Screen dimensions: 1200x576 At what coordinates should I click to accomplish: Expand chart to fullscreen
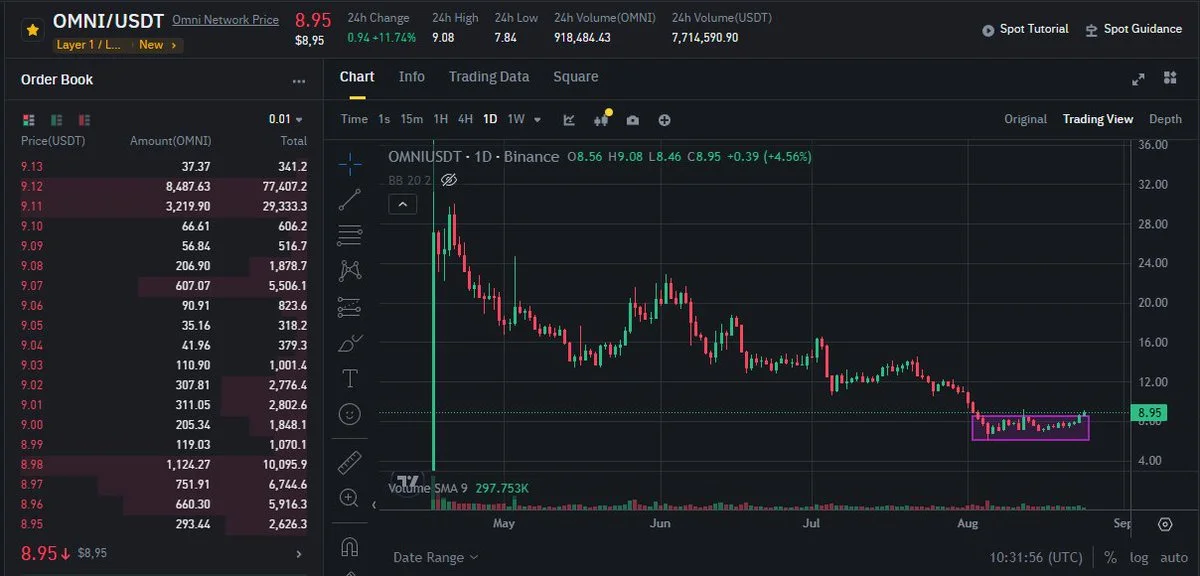[x=1138, y=79]
